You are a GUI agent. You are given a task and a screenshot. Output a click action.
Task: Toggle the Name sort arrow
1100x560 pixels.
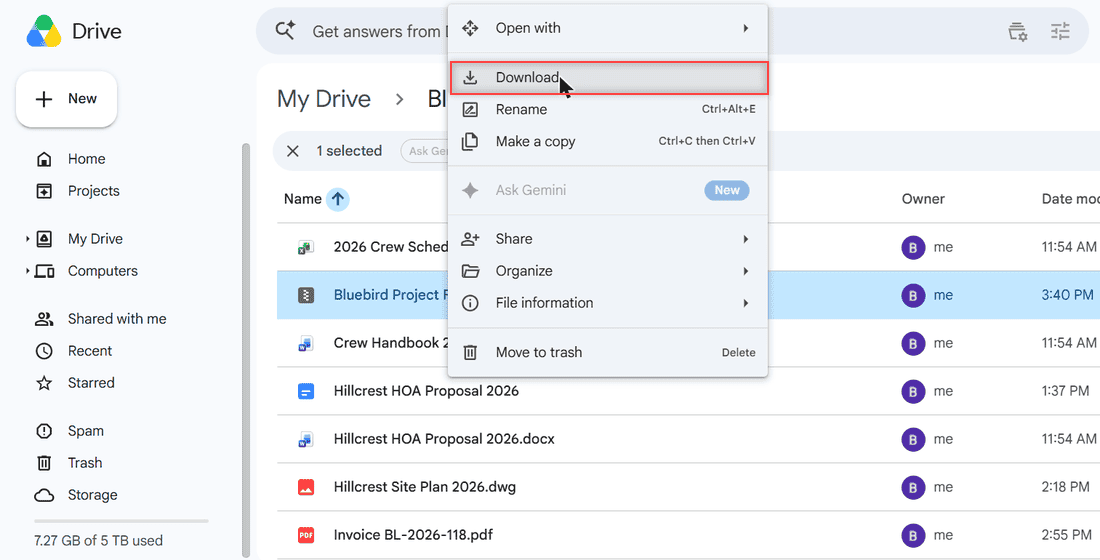(x=338, y=199)
